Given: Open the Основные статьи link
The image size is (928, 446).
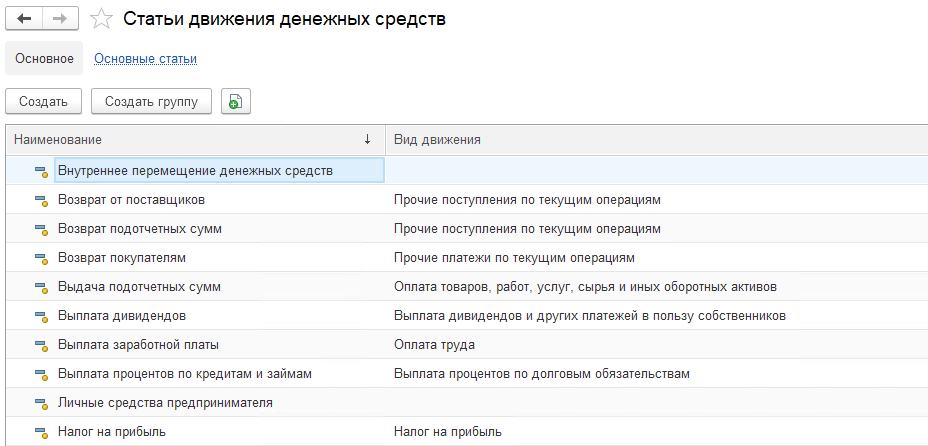Looking at the screenshot, I should 145,59.
